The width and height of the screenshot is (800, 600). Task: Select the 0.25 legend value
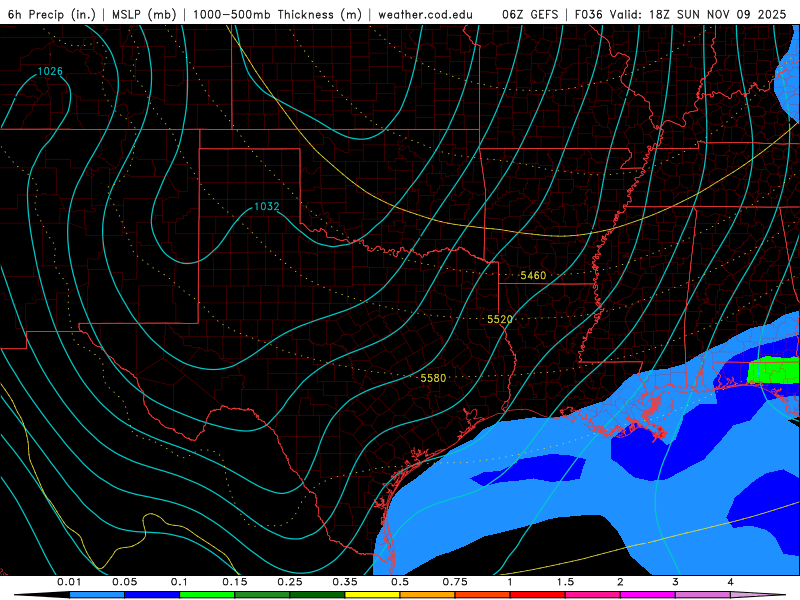[x=290, y=582]
